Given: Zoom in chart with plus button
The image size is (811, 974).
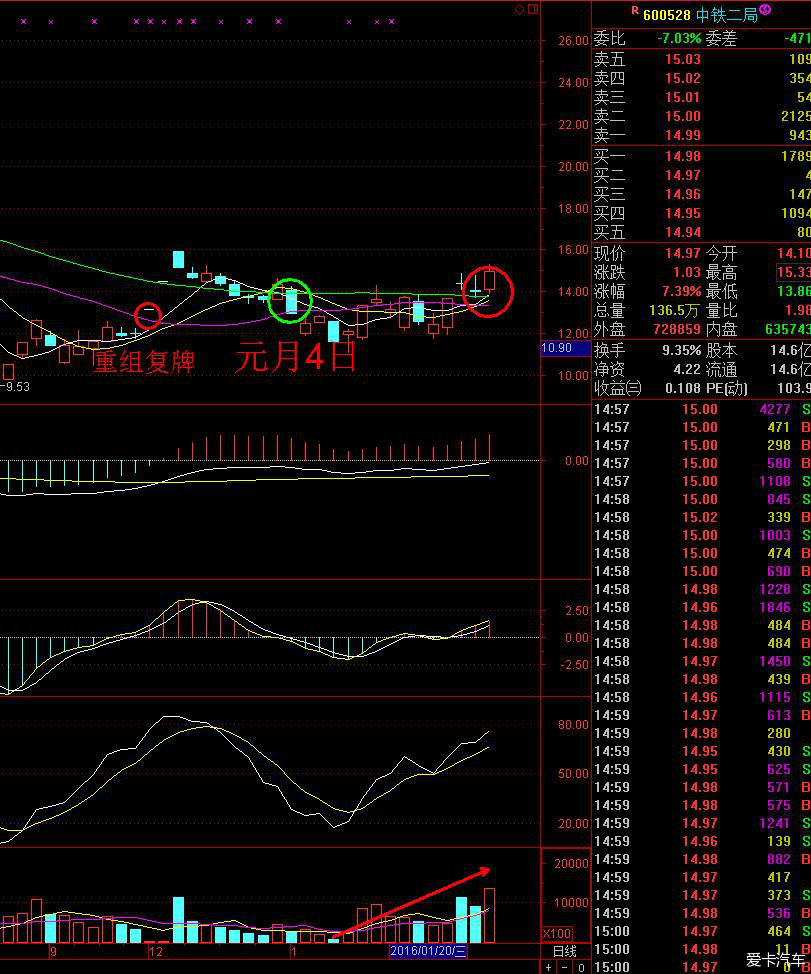Looking at the screenshot, I should click(x=548, y=966).
